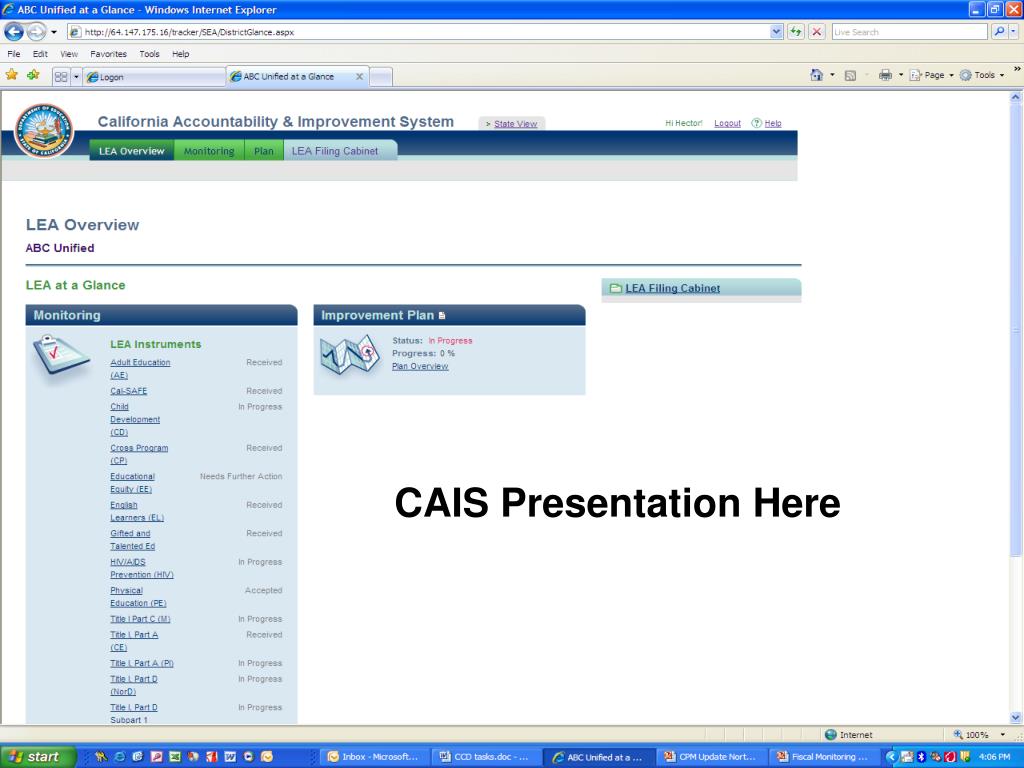This screenshot has height=768, width=1024.
Task: Click the State View link
Action: point(515,123)
